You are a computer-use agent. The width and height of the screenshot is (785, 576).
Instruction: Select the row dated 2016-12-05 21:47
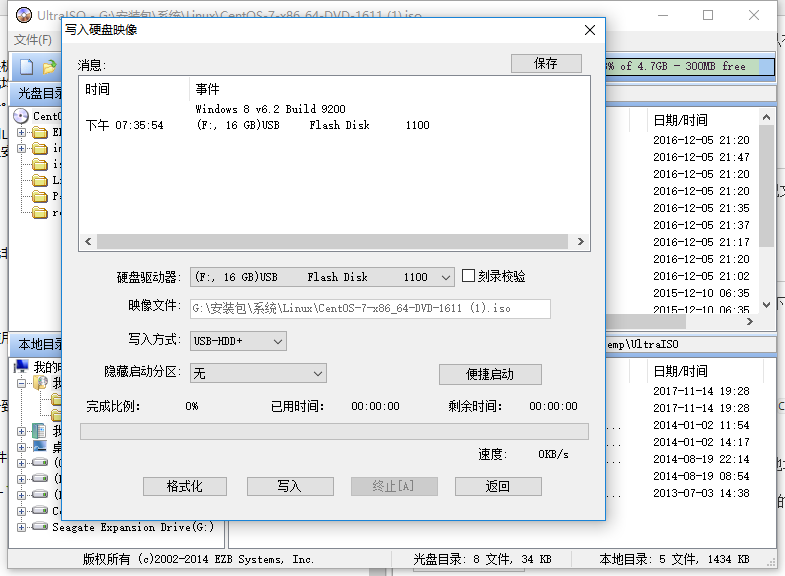tap(701, 157)
